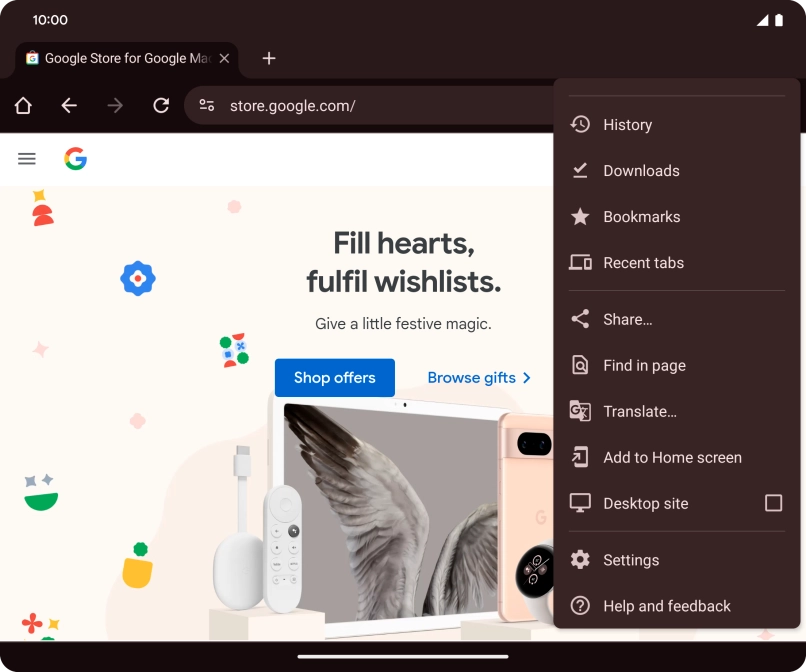Close the Google Store tab
The height and width of the screenshot is (672, 806).
click(224, 58)
